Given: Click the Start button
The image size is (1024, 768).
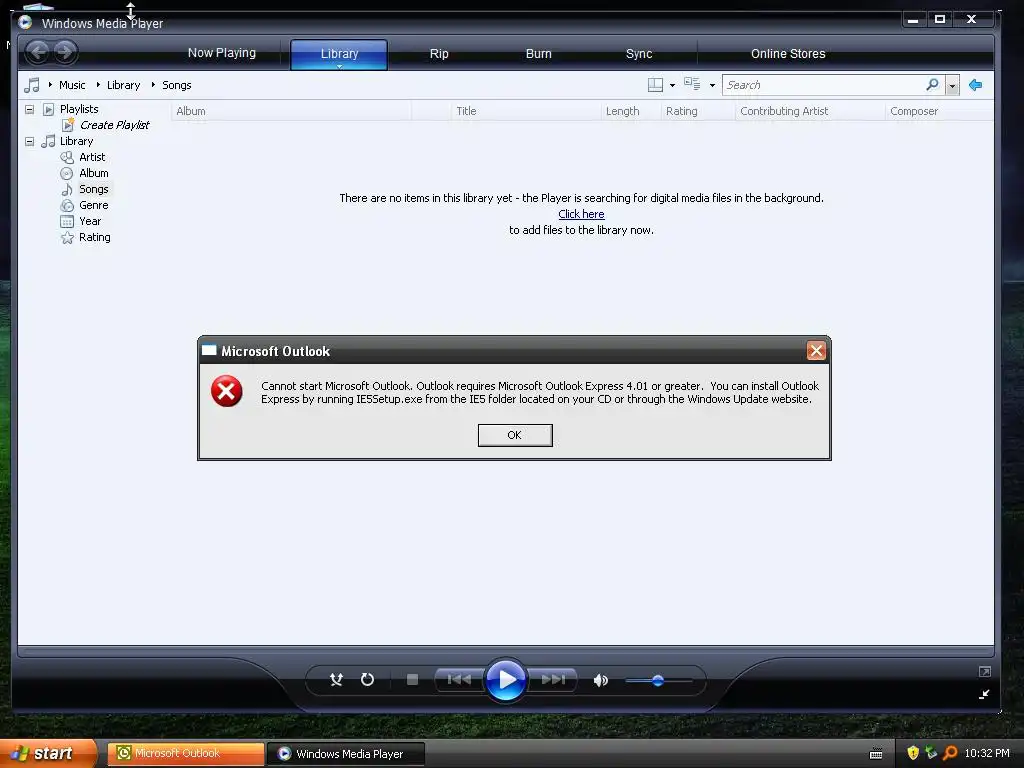Looking at the screenshot, I should click(48, 753).
